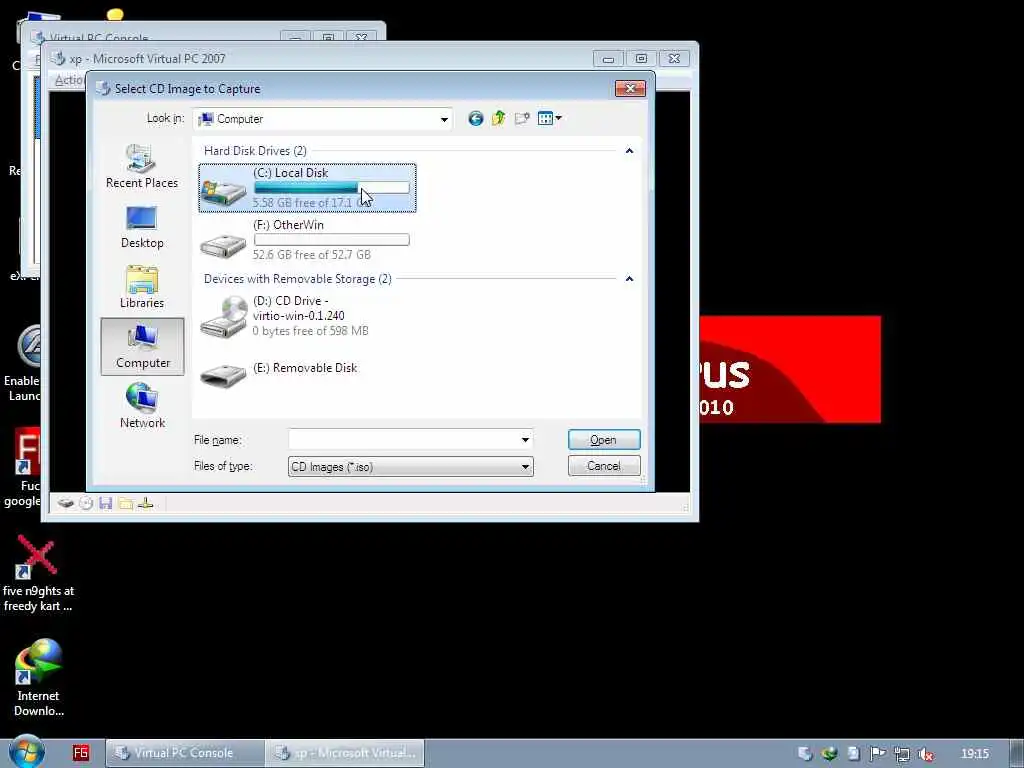Click (F:) OtherWin usage bar

click(x=332, y=240)
